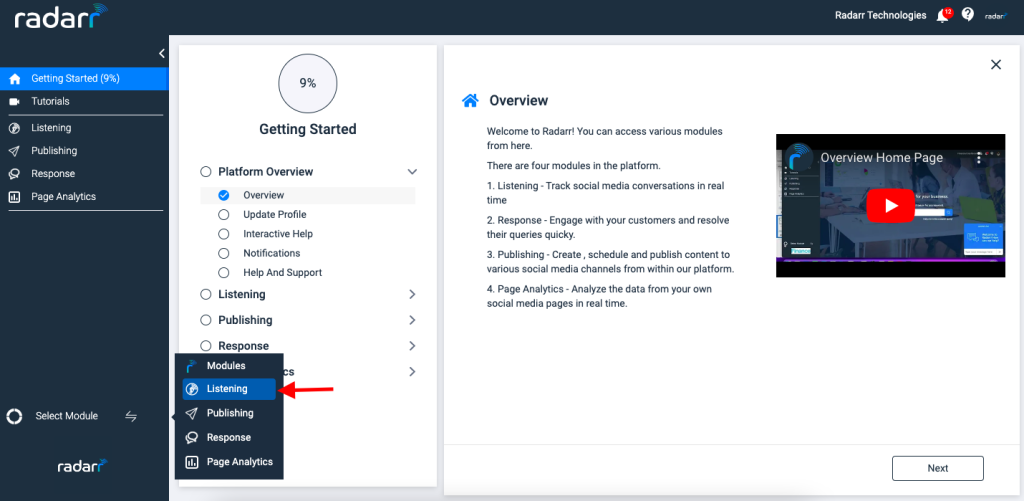Click the Radarr logo at the sidebar bottom
Viewport: 1024px width, 501px height.
(83, 466)
